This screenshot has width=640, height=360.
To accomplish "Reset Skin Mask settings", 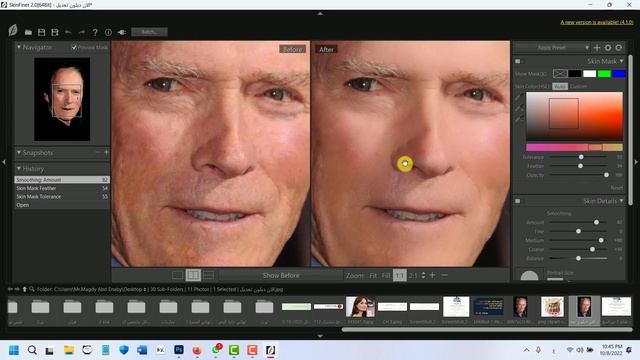I will coord(617,188).
